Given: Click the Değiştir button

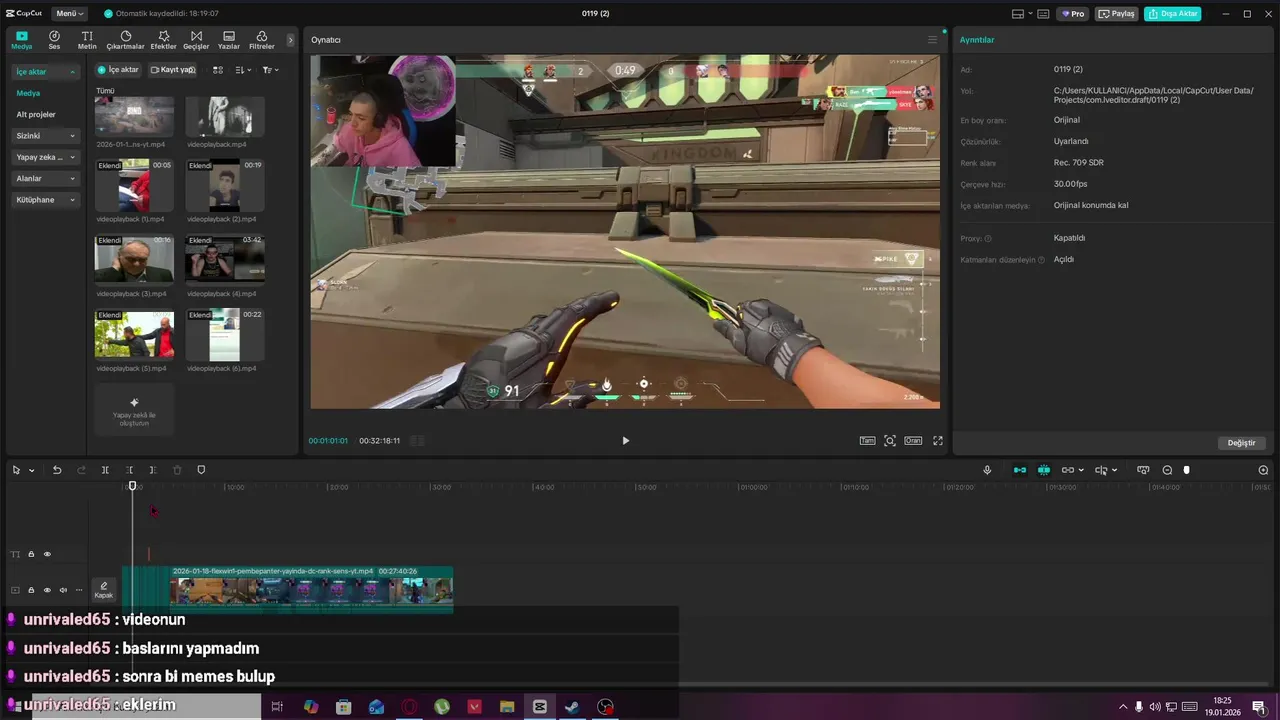Looking at the screenshot, I should (1241, 443).
